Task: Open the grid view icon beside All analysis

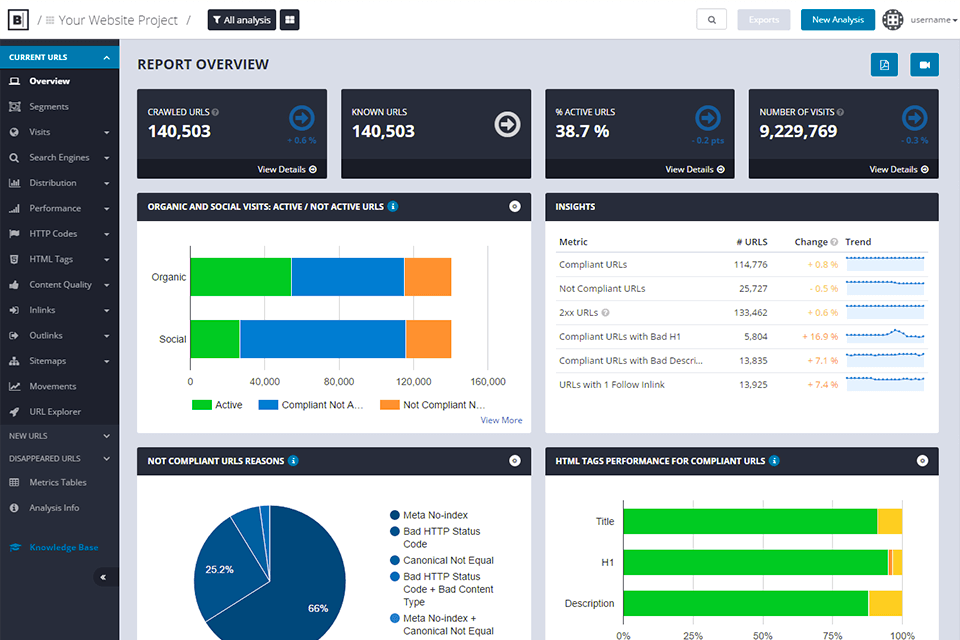Action: point(289,20)
